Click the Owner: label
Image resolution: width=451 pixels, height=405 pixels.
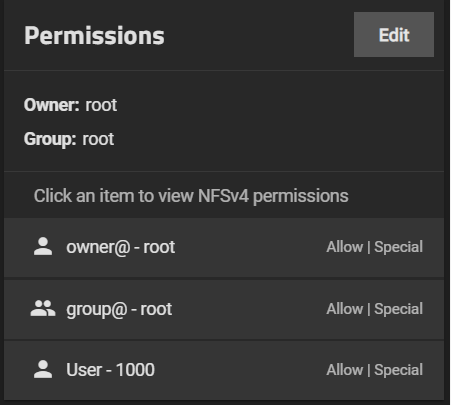(52, 105)
